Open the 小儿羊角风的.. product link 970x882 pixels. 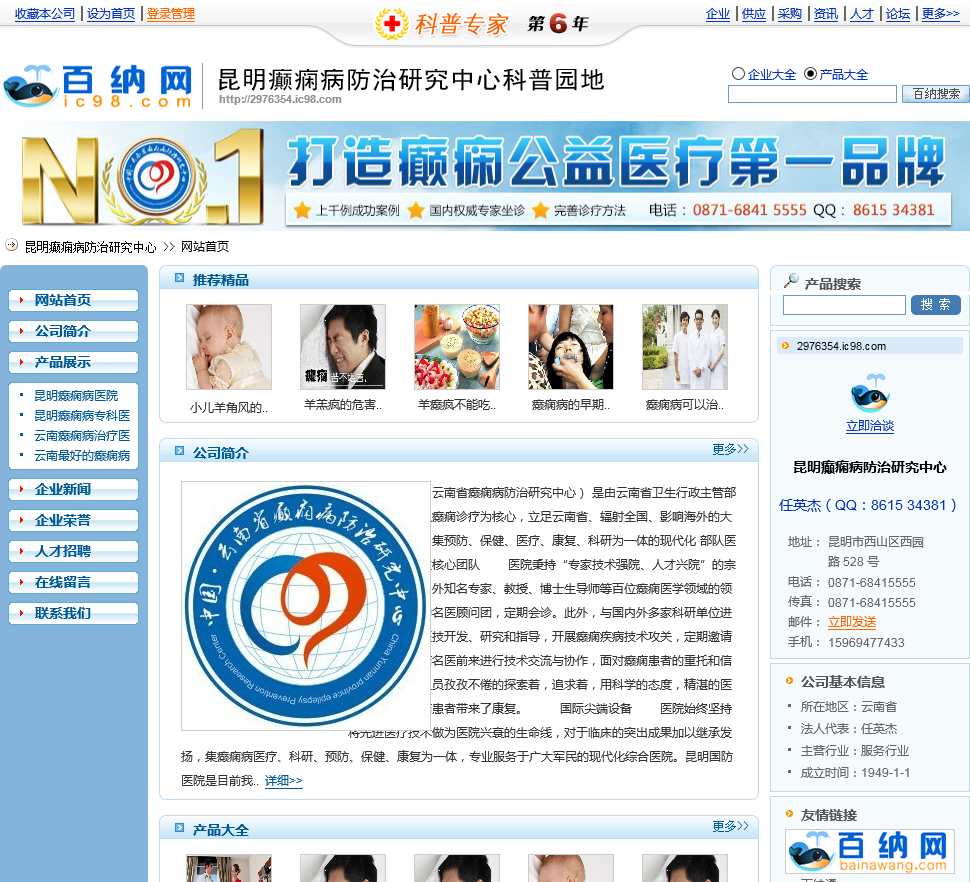[x=229, y=408]
